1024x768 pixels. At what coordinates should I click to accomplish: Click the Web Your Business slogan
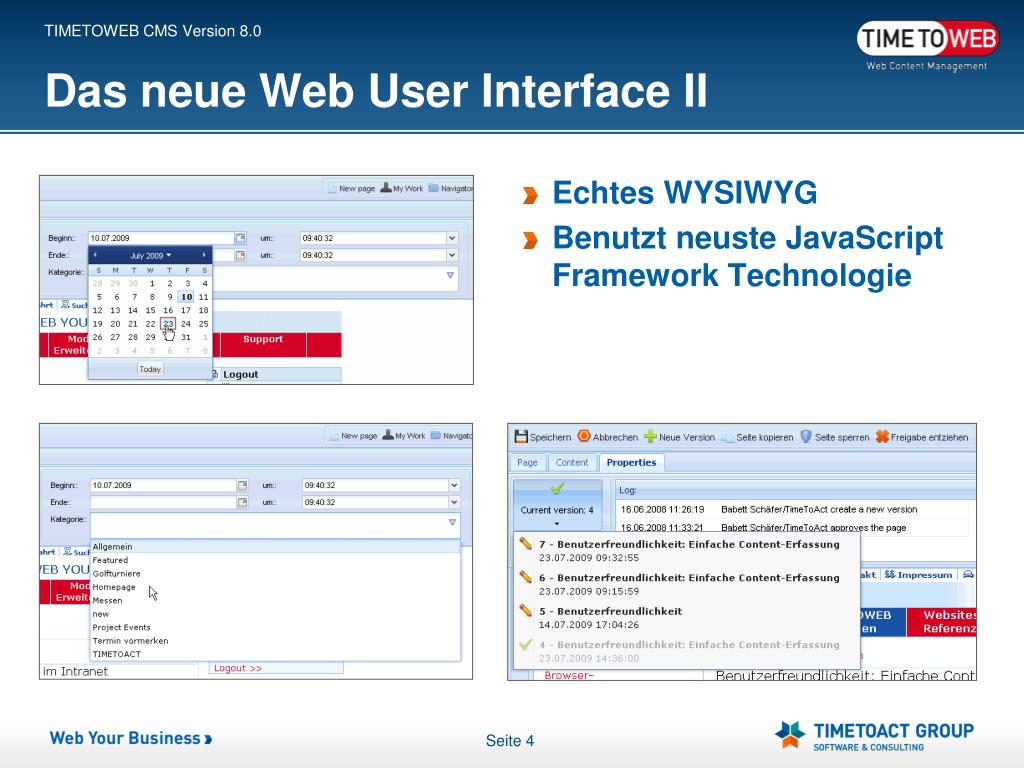pos(131,738)
